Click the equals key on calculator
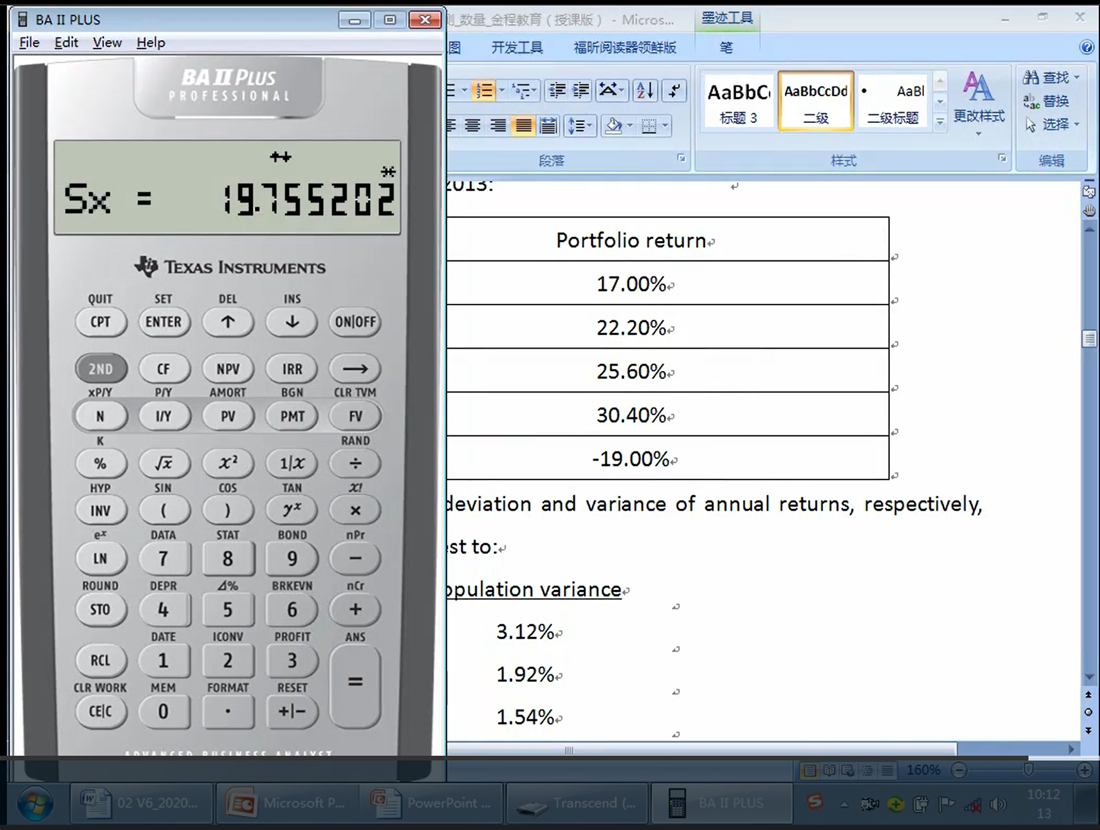The image size is (1100, 830). pyautogui.click(x=355, y=685)
